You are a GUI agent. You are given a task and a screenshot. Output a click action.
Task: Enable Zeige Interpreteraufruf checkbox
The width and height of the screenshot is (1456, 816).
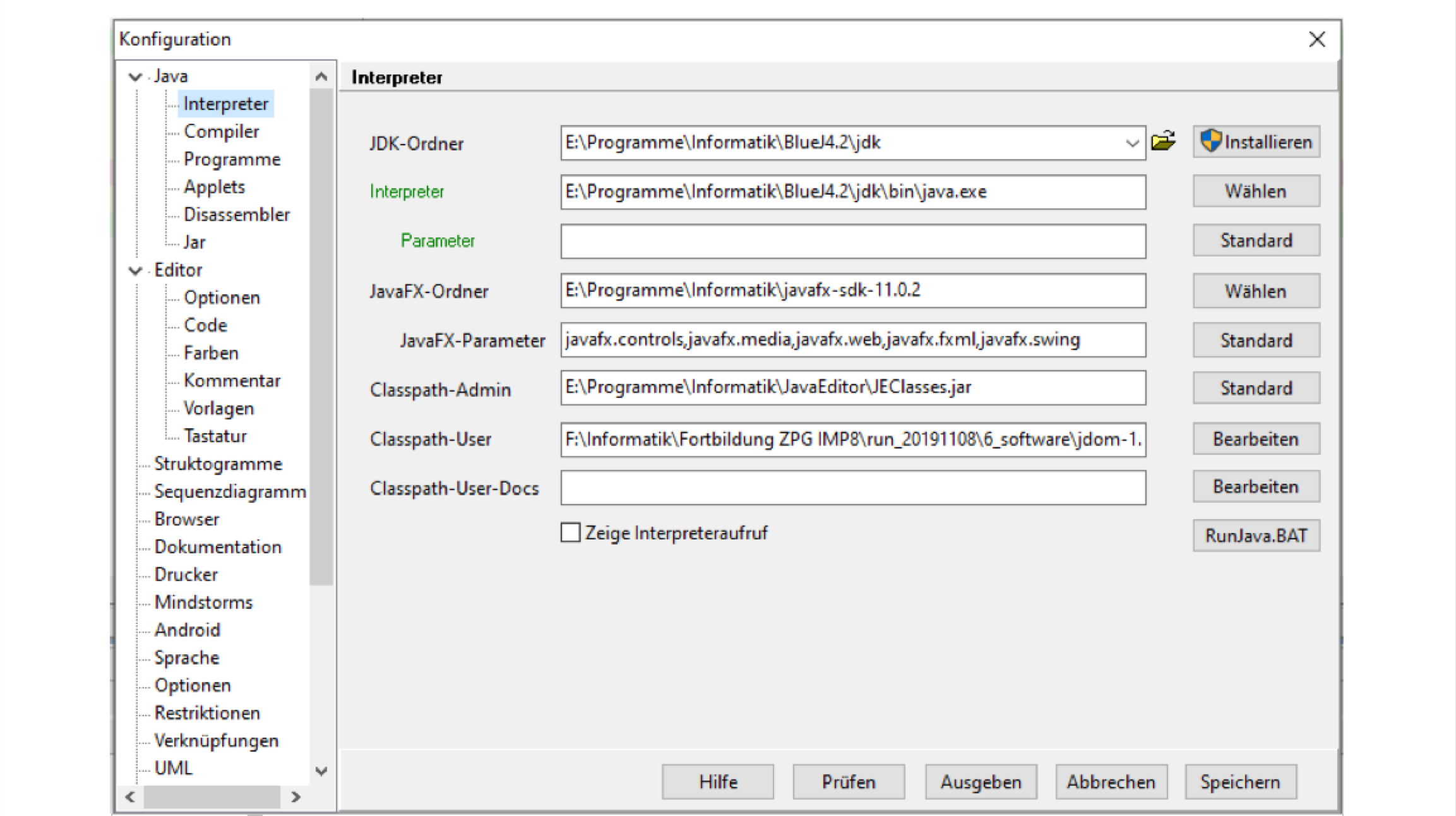[x=570, y=532]
